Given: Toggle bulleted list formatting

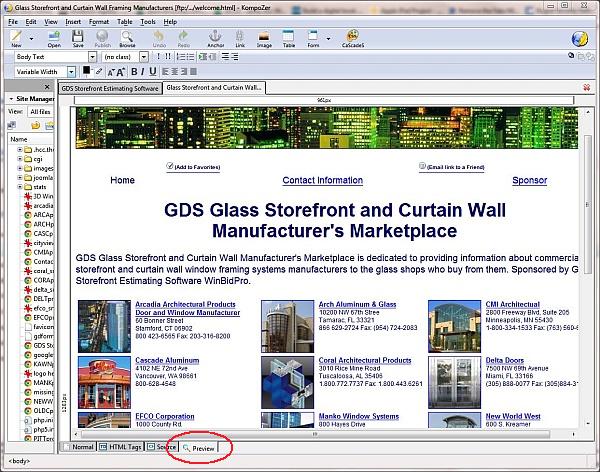Looking at the screenshot, I should click(190, 57).
